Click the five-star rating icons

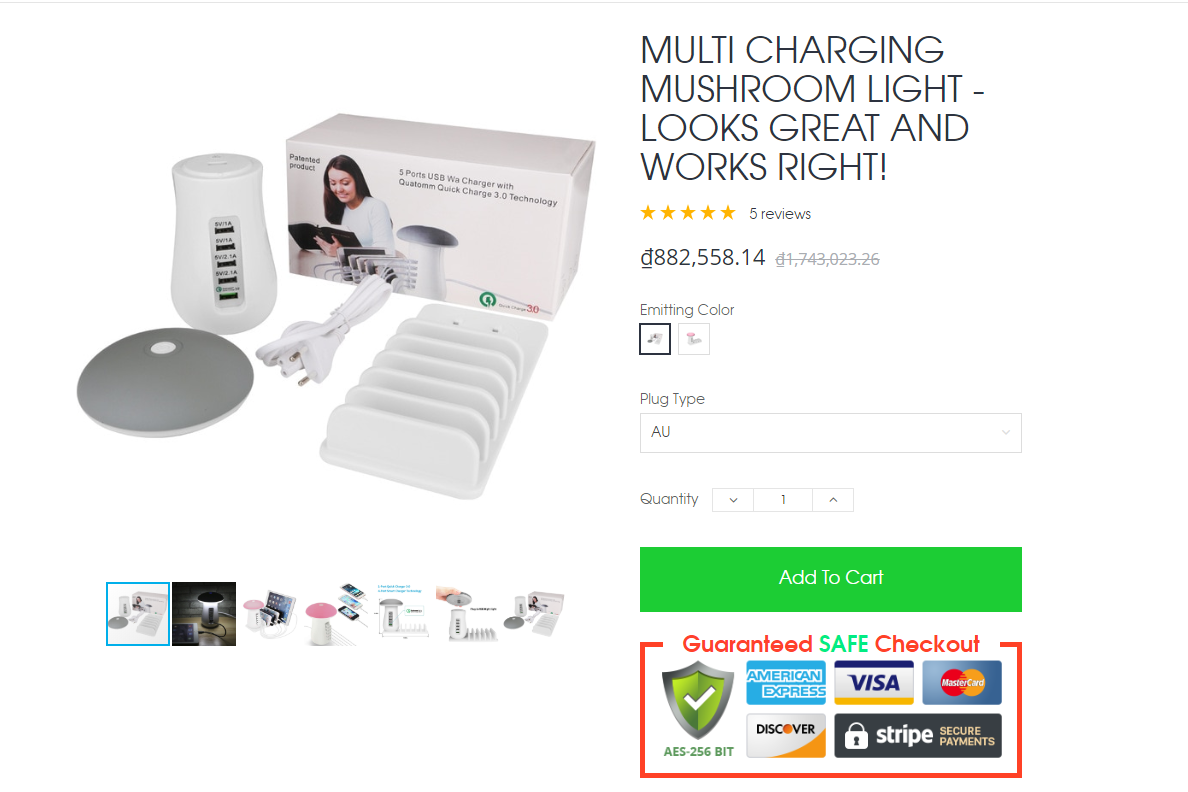point(688,213)
